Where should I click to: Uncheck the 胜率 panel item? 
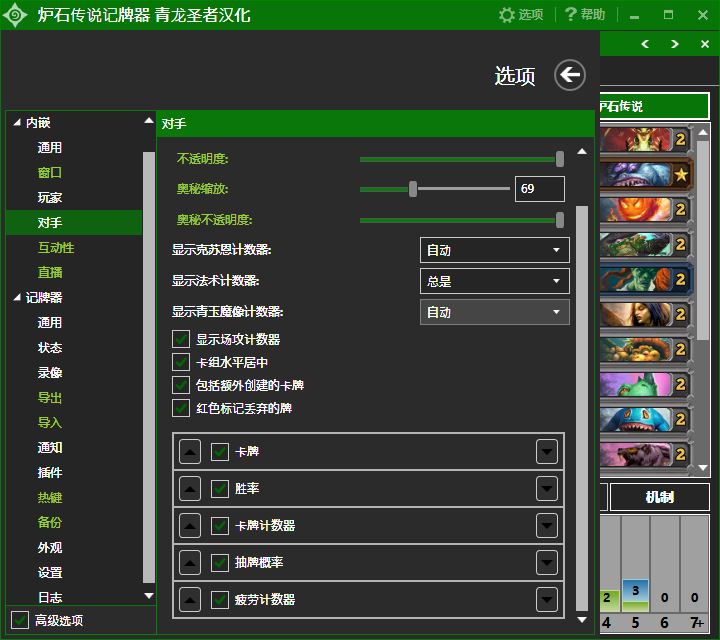coord(219,488)
